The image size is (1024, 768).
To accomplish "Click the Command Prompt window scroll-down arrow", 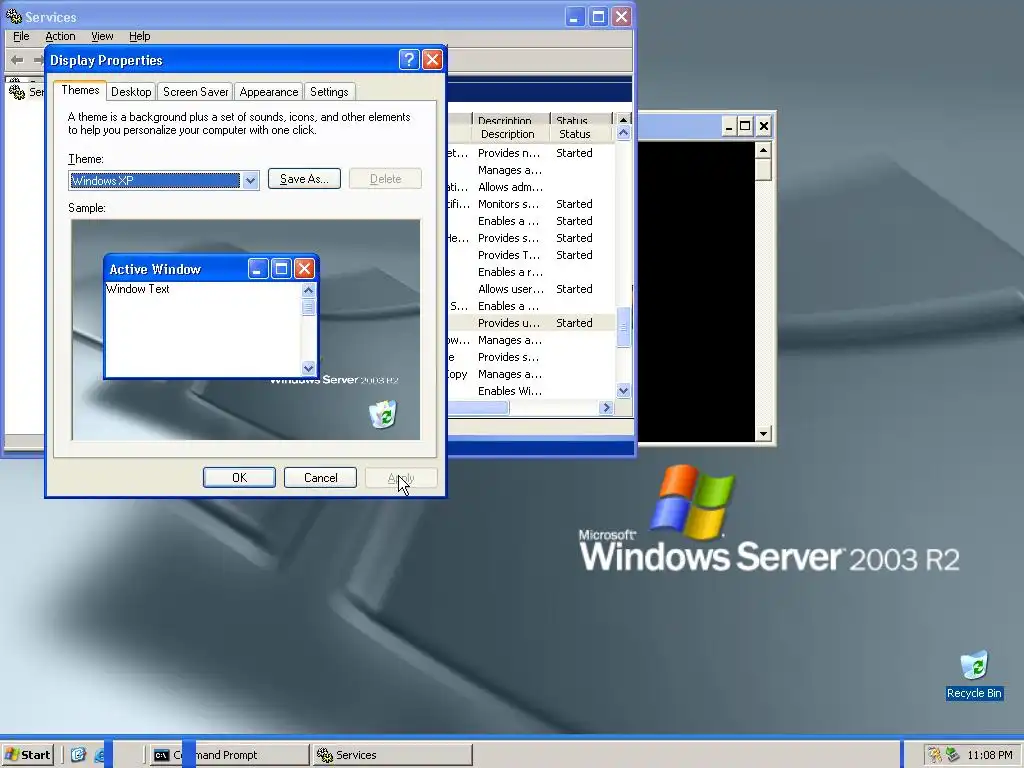I will tap(763, 433).
